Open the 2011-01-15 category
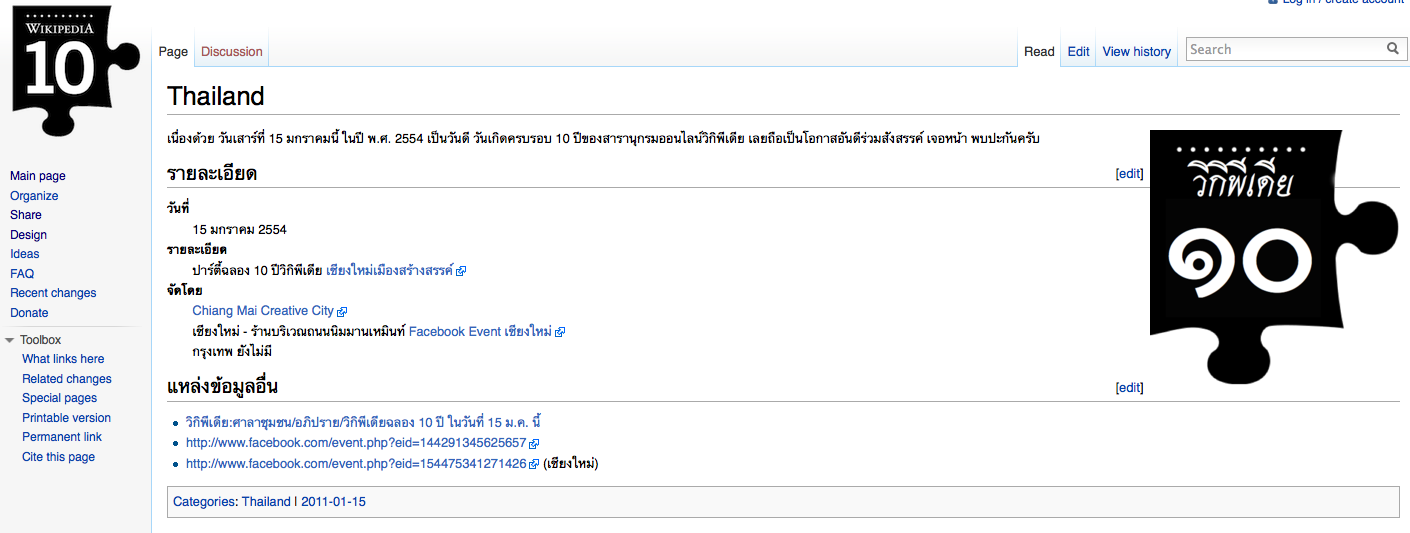 tap(333, 502)
